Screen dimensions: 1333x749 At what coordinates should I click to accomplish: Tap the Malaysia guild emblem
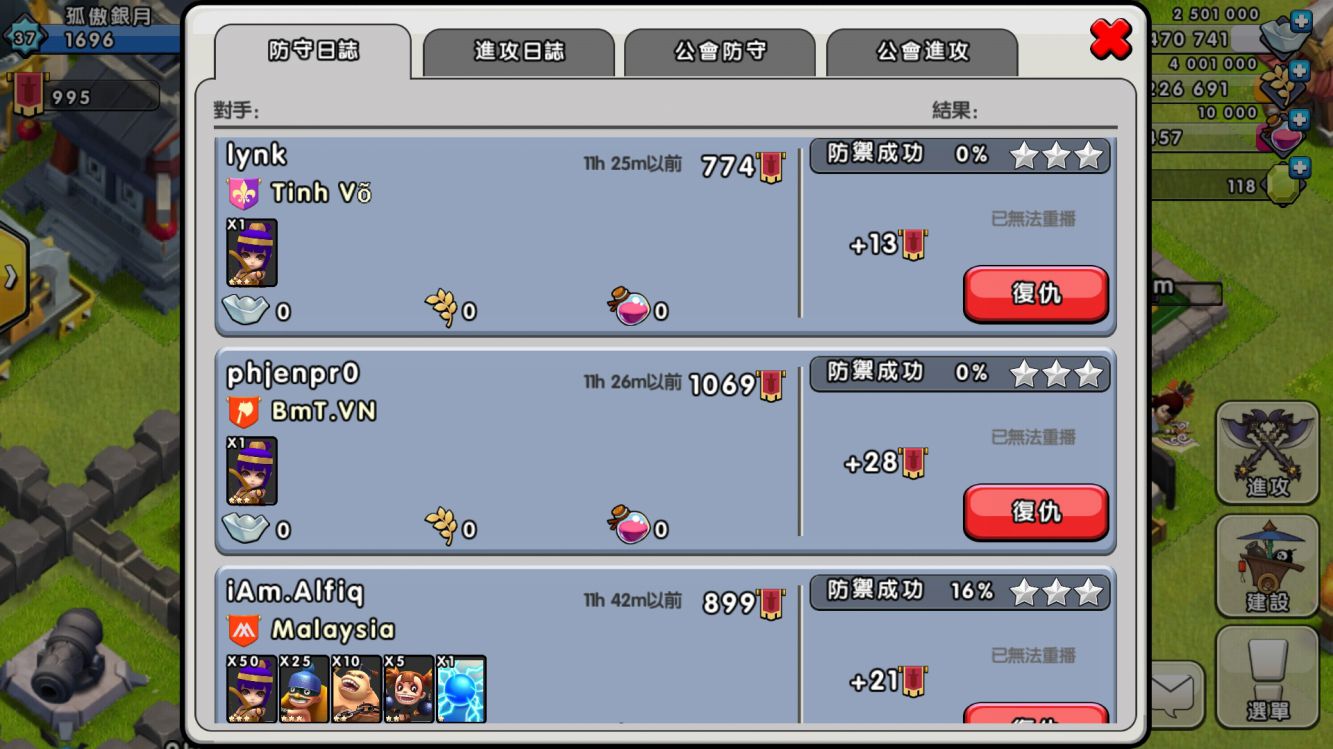point(244,630)
